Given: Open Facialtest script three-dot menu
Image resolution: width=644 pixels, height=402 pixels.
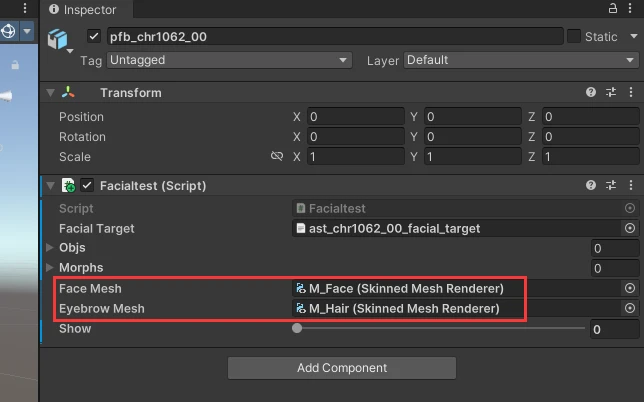Looking at the screenshot, I should coord(631,185).
